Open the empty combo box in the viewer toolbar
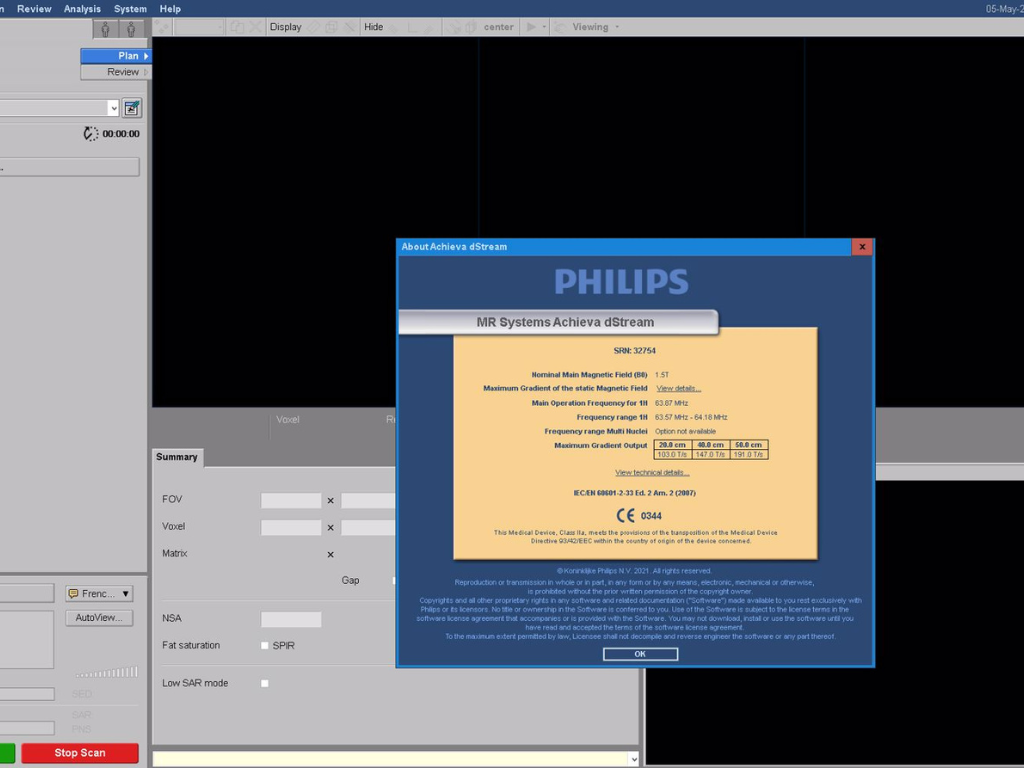This screenshot has width=1024, height=768. [x=200, y=27]
